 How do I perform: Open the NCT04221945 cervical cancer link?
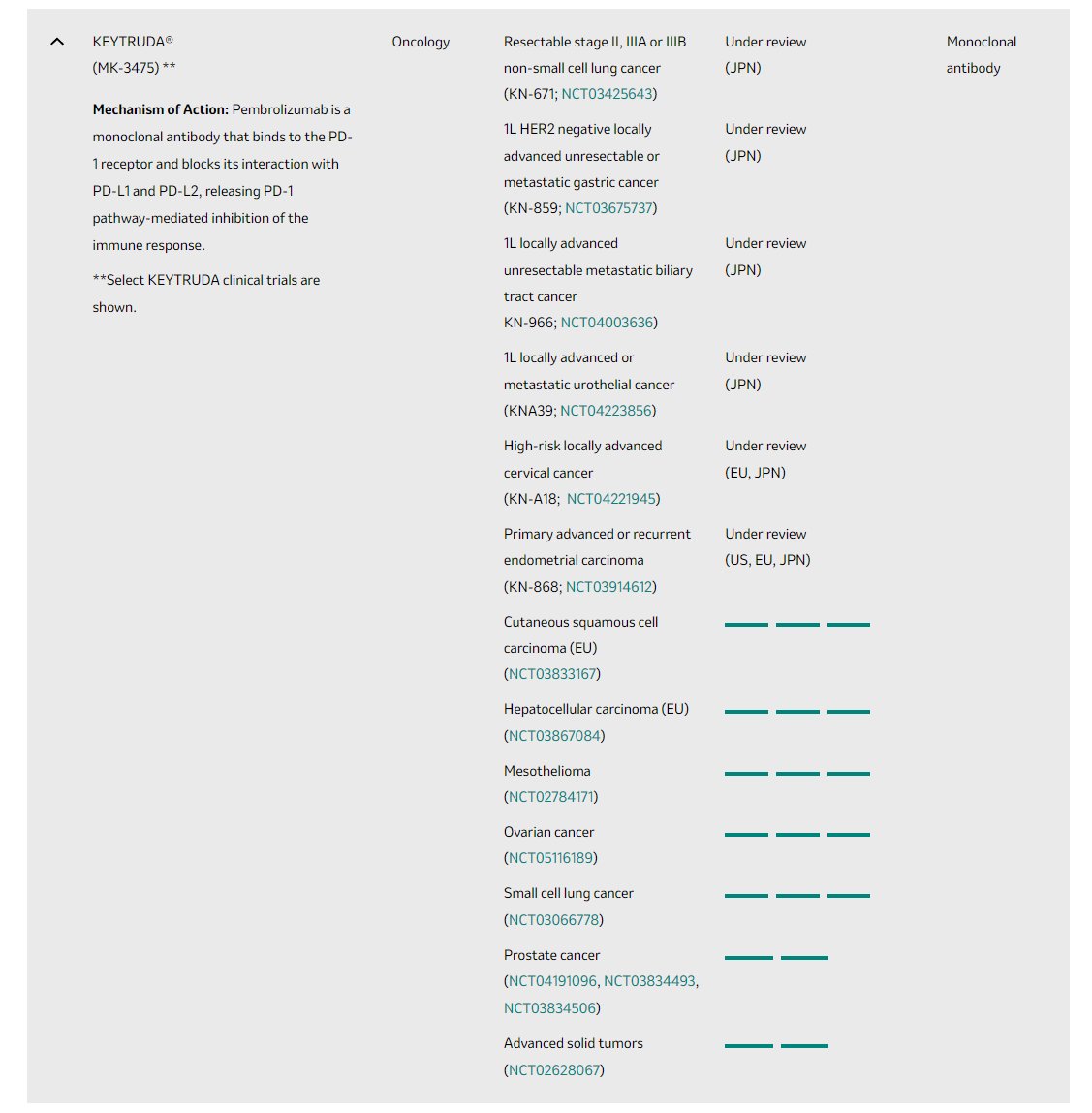tap(611, 499)
